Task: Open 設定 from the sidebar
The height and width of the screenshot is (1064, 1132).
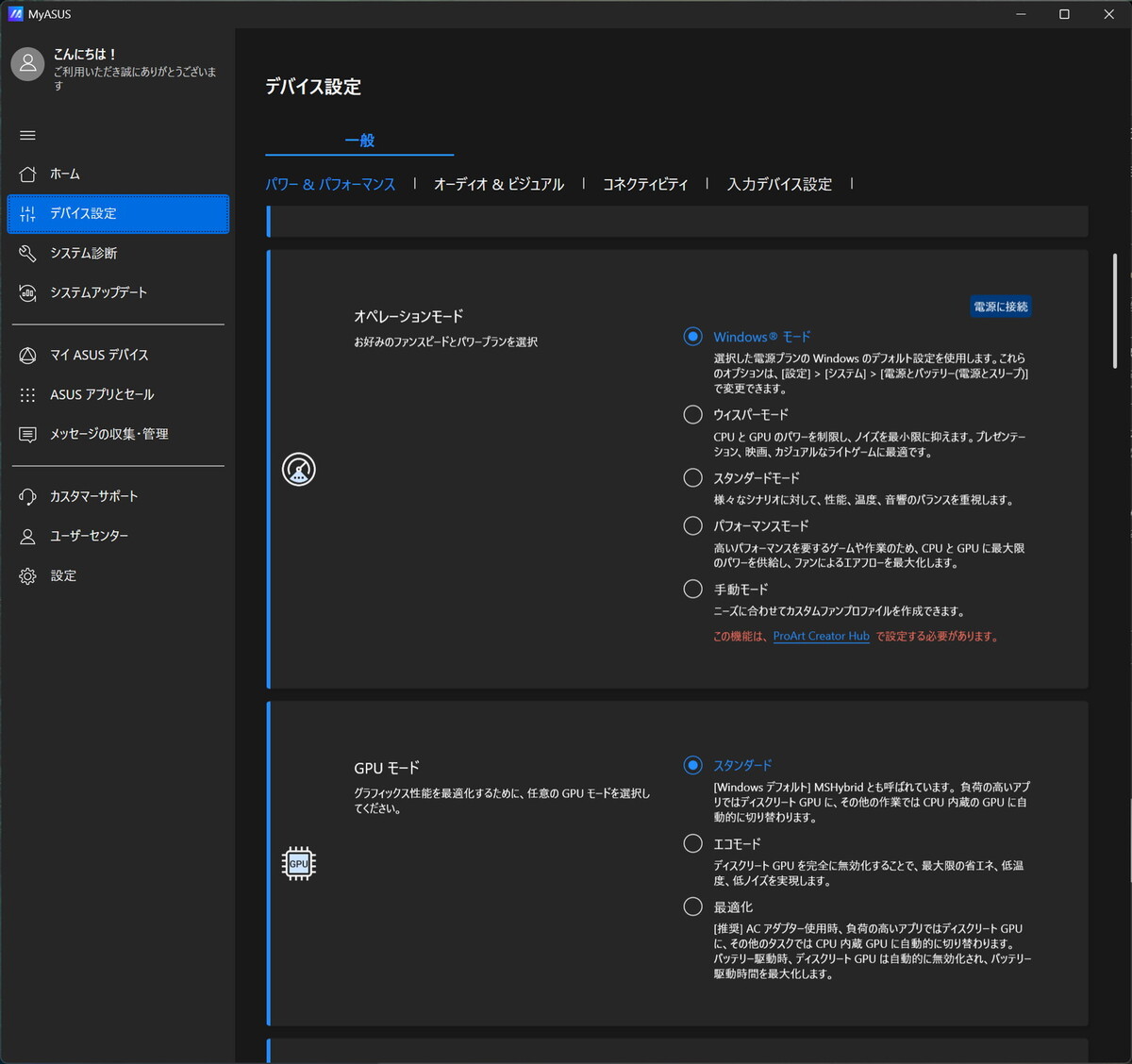Action: pyautogui.click(x=118, y=576)
